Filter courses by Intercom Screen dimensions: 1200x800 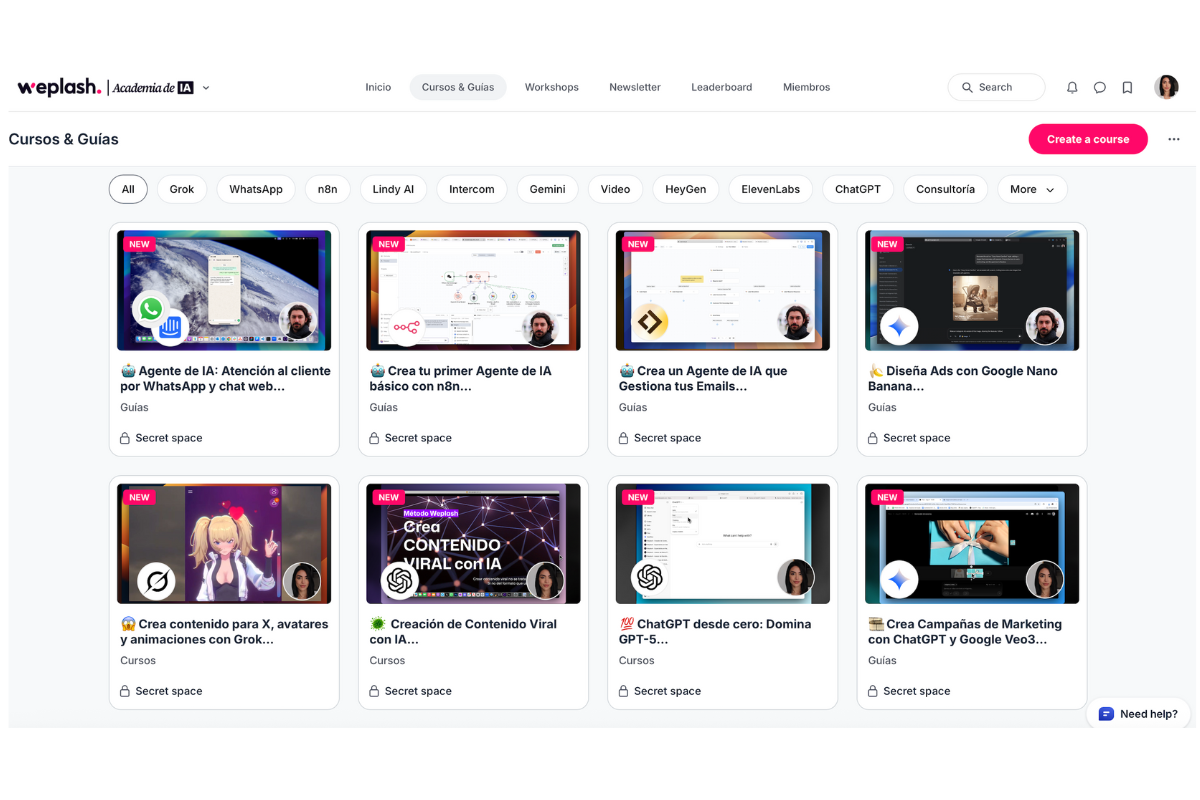[472, 189]
